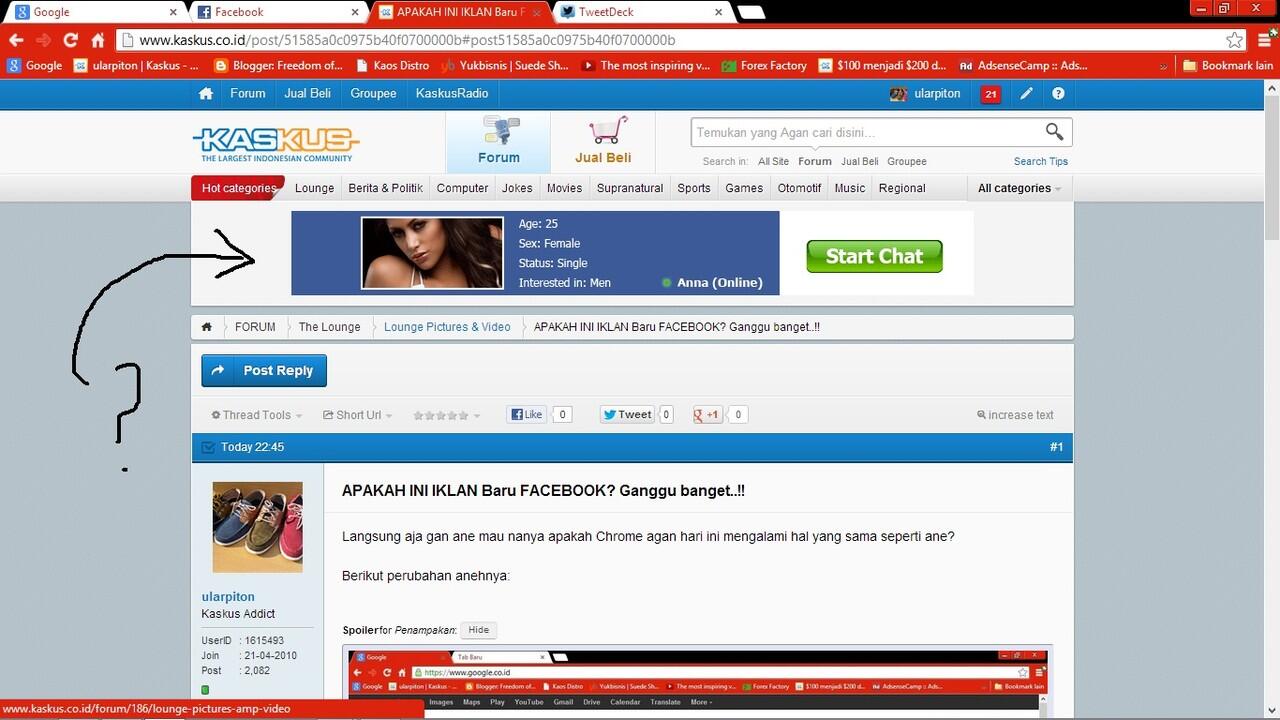This screenshot has height=720, width=1280.
Task: Open post number #1 permalink
Action: (x=1056, y=447)
